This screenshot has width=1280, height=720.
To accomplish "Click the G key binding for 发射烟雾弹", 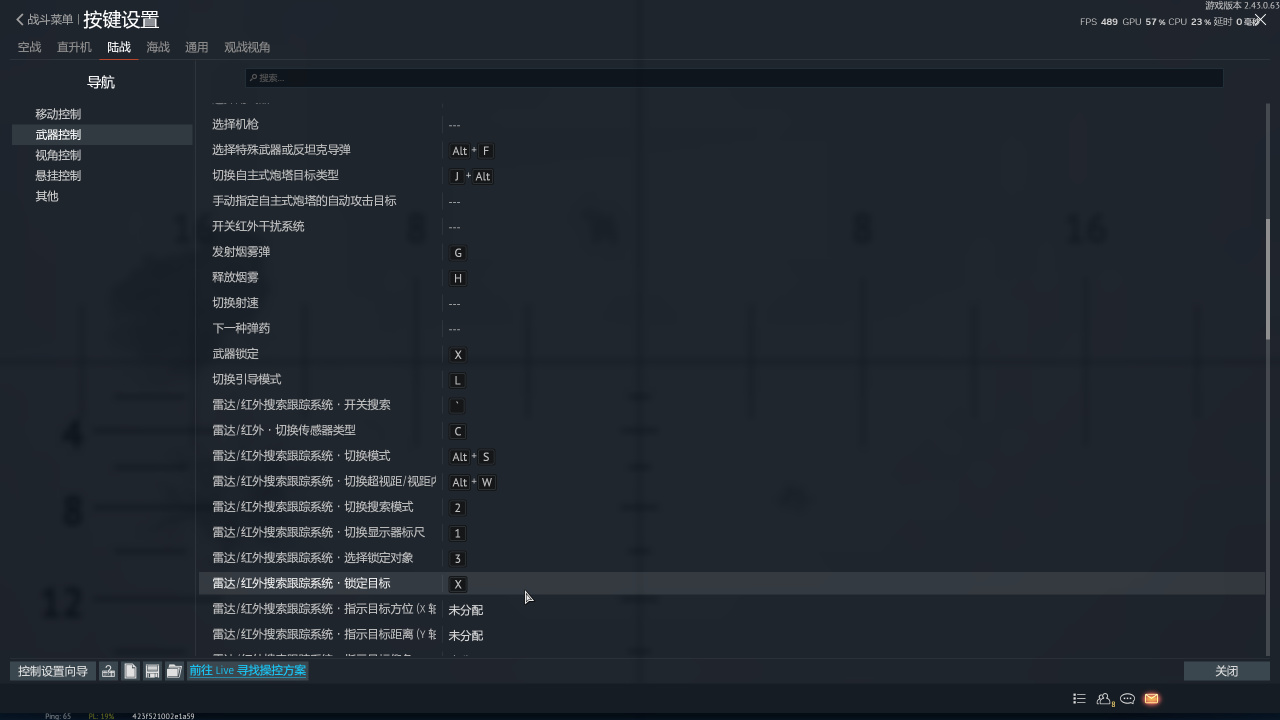I will pyautogui.click(x=458, y=253).
